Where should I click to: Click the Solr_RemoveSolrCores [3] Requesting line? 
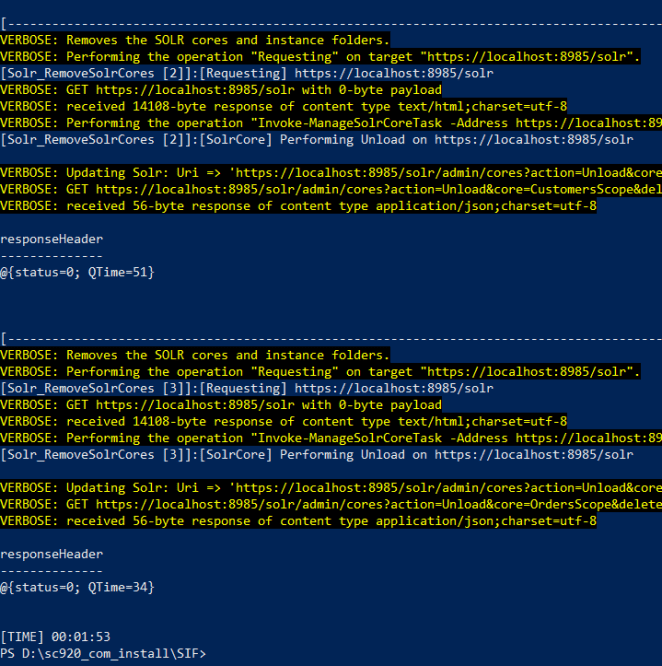point(246,388)
